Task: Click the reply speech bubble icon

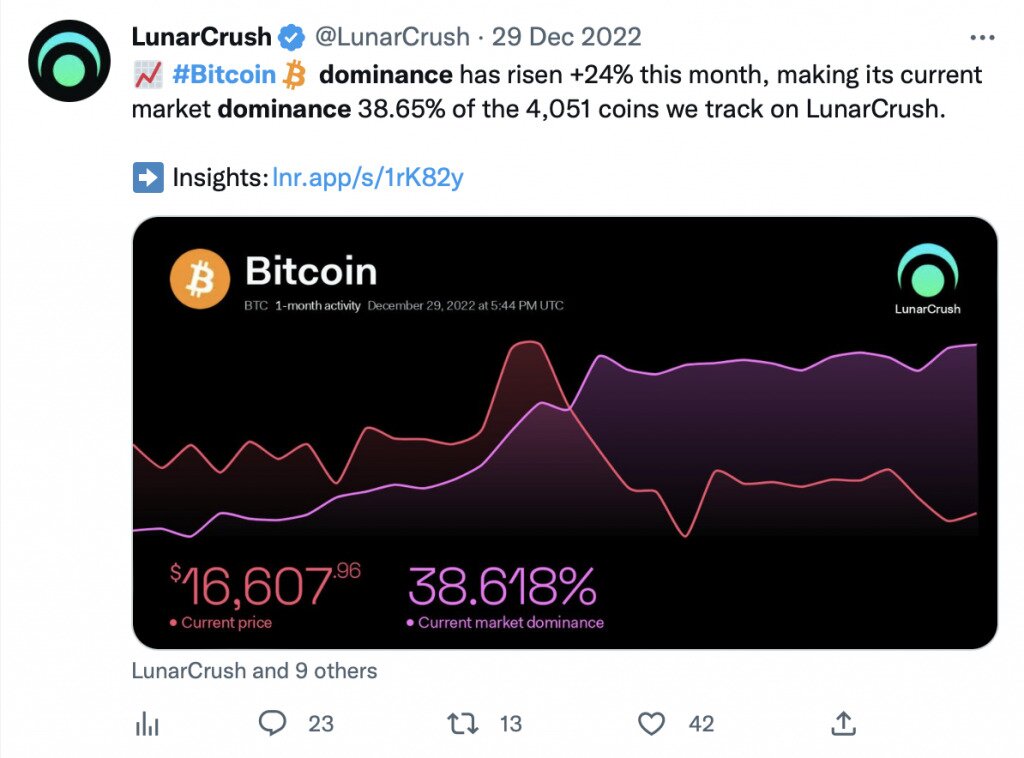Action: (273, 723)
